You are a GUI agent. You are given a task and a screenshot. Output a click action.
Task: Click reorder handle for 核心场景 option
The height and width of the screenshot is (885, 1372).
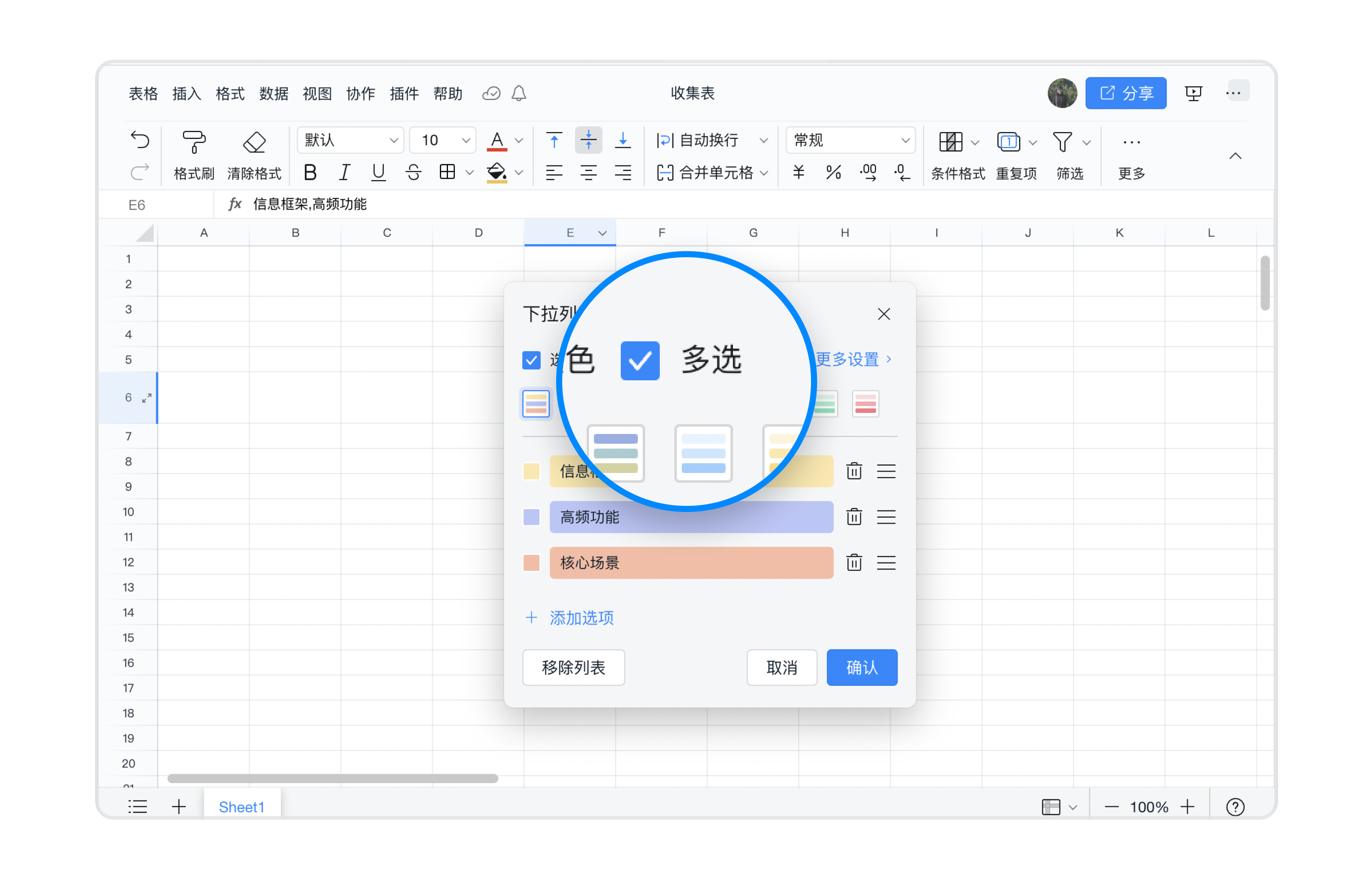coord(886,563)
